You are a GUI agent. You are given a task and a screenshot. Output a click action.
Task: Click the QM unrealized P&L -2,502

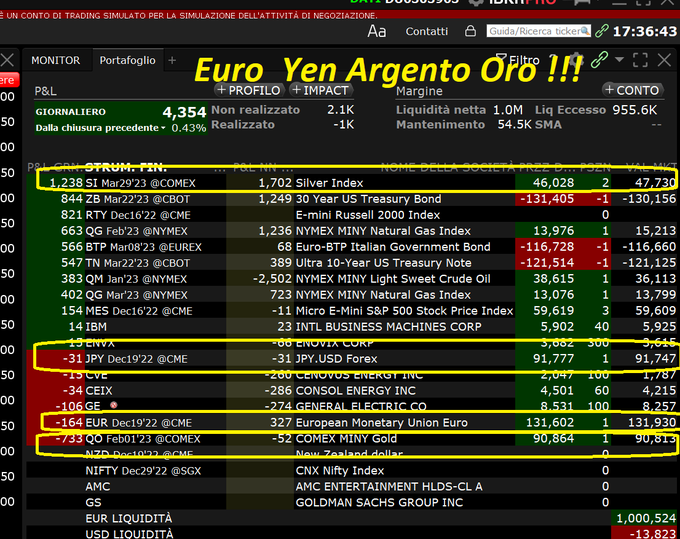pos(272,279)
